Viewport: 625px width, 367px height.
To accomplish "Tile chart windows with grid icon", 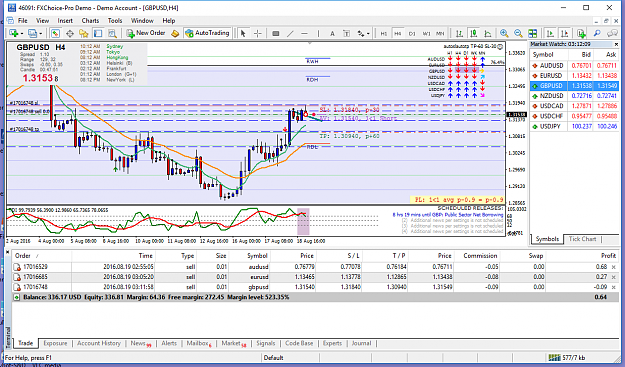I will pos(533,33).
